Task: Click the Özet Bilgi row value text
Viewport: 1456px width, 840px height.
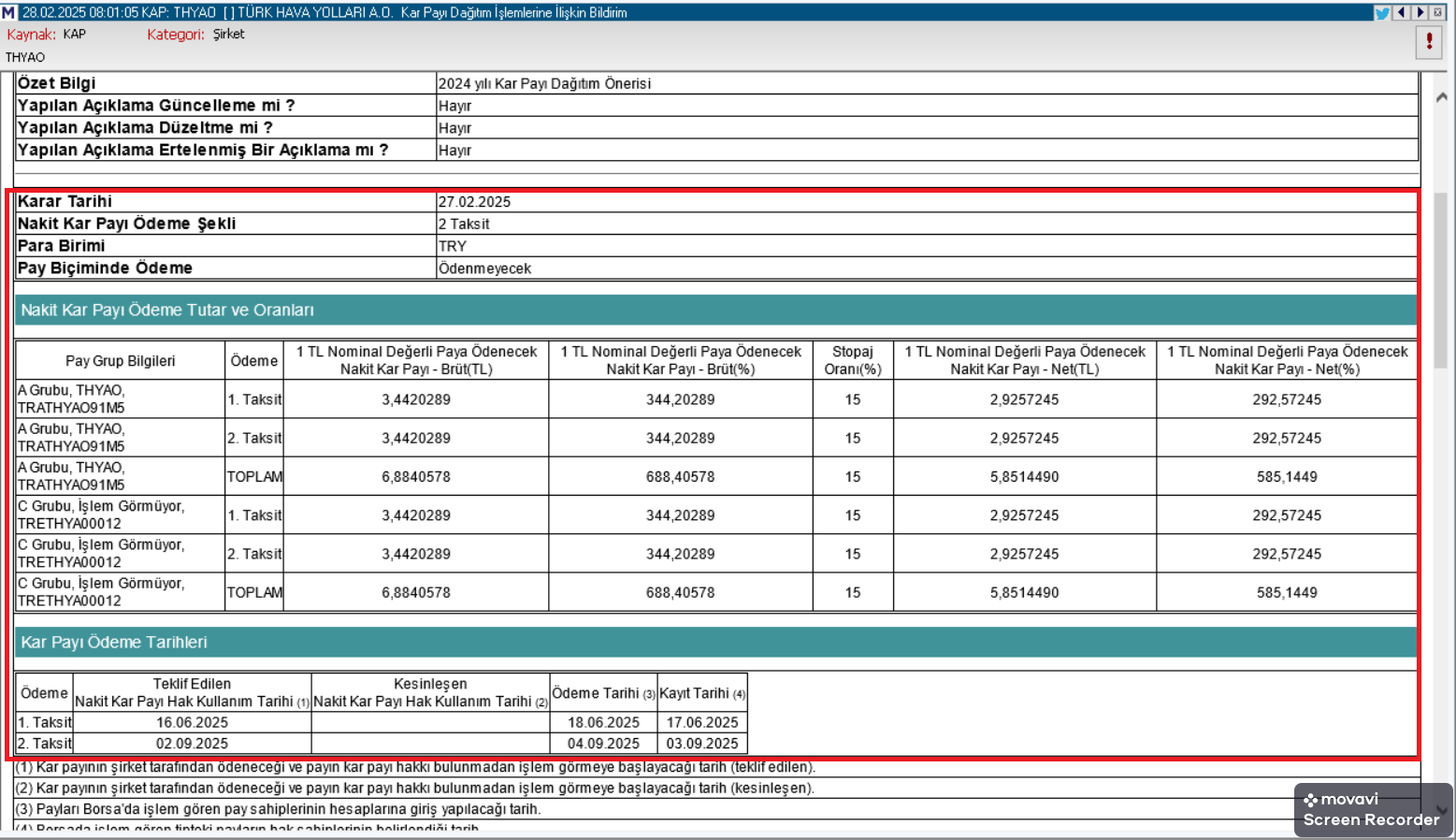Action: tap(544, 84)
